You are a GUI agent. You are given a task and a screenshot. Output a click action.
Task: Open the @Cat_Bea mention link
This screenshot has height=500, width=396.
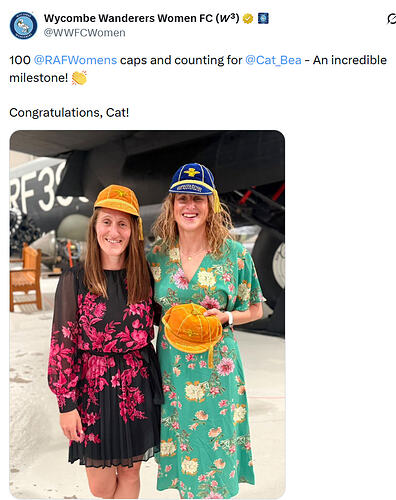(x=273, y=60)
